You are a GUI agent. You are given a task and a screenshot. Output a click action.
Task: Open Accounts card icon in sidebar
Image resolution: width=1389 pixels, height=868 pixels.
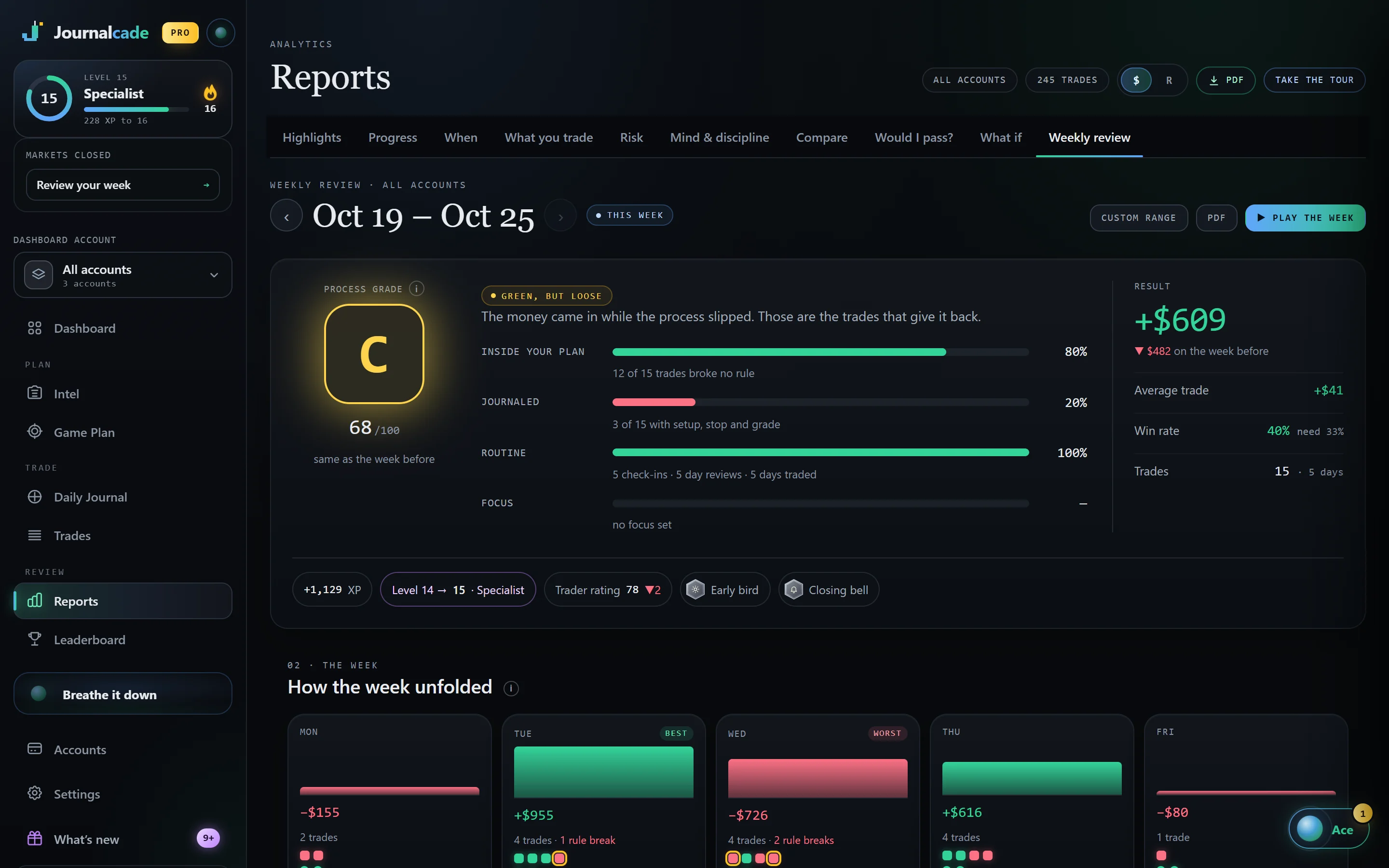34,749
